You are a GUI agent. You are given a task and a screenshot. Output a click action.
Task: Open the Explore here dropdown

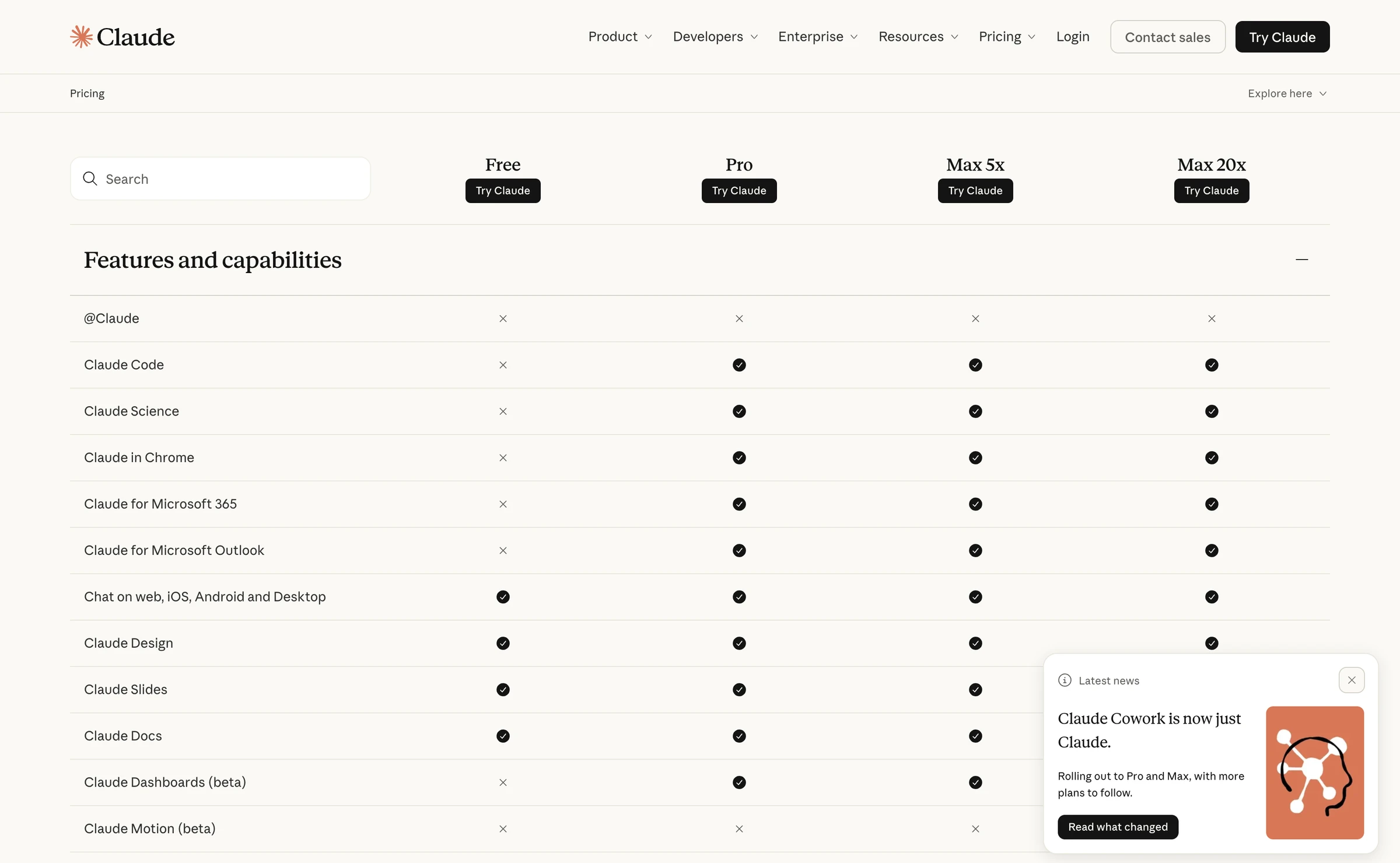[x=1287, y=93]
